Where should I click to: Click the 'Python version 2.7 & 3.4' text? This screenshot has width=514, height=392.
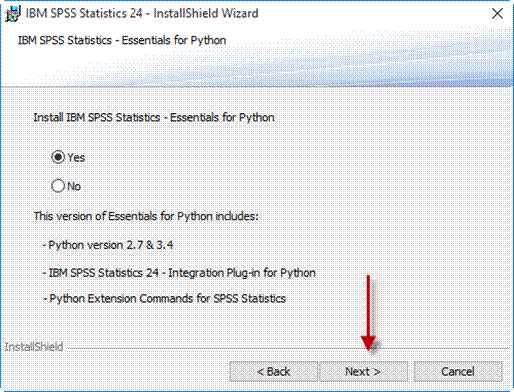pos(108,245)
